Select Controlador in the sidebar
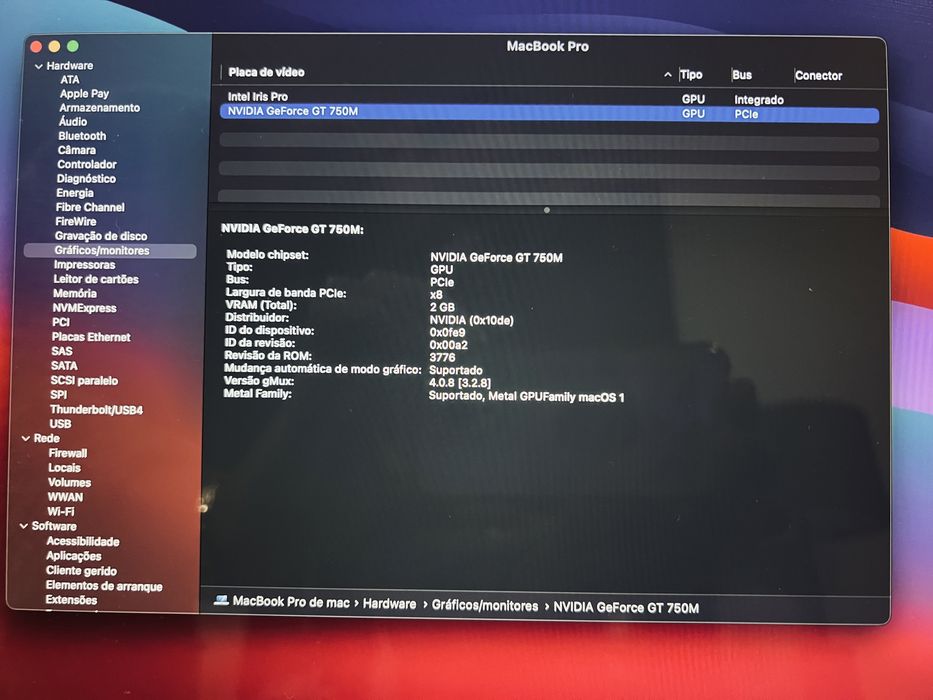Viewport: 933px width, 700px height. click(86, 165)
